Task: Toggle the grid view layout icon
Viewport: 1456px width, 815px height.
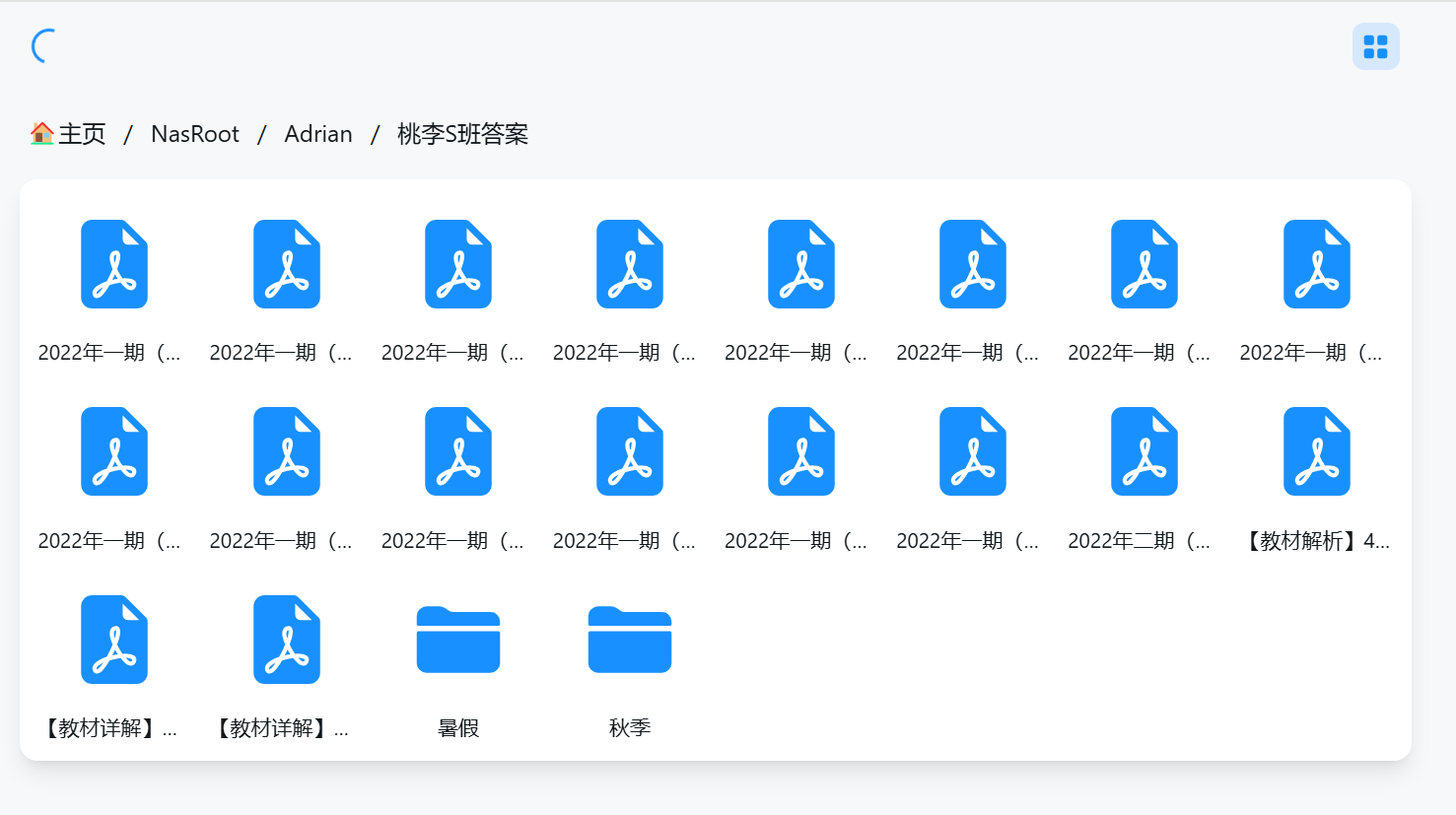Action: (1375, 46)
